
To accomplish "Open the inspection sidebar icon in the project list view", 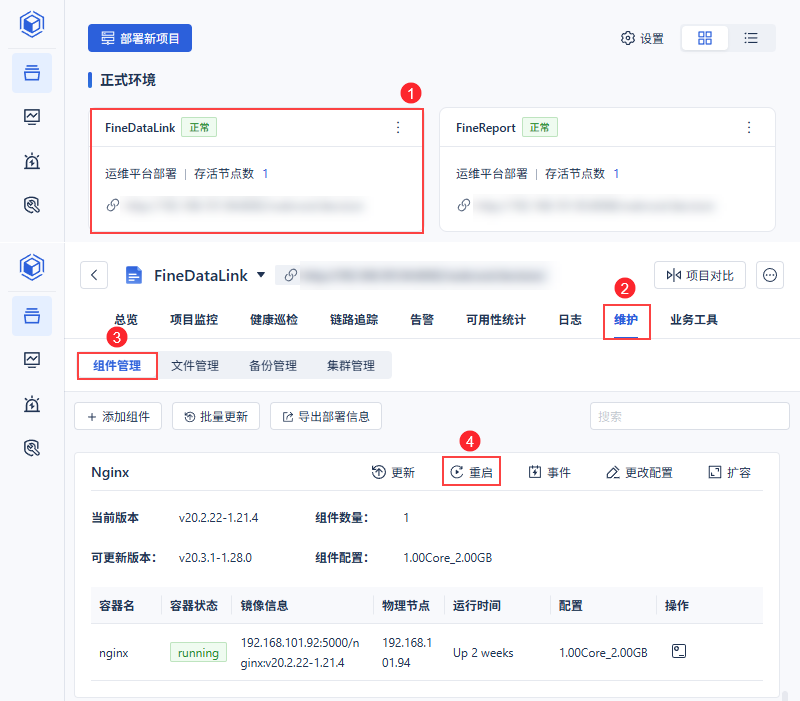I will point(32,205).
